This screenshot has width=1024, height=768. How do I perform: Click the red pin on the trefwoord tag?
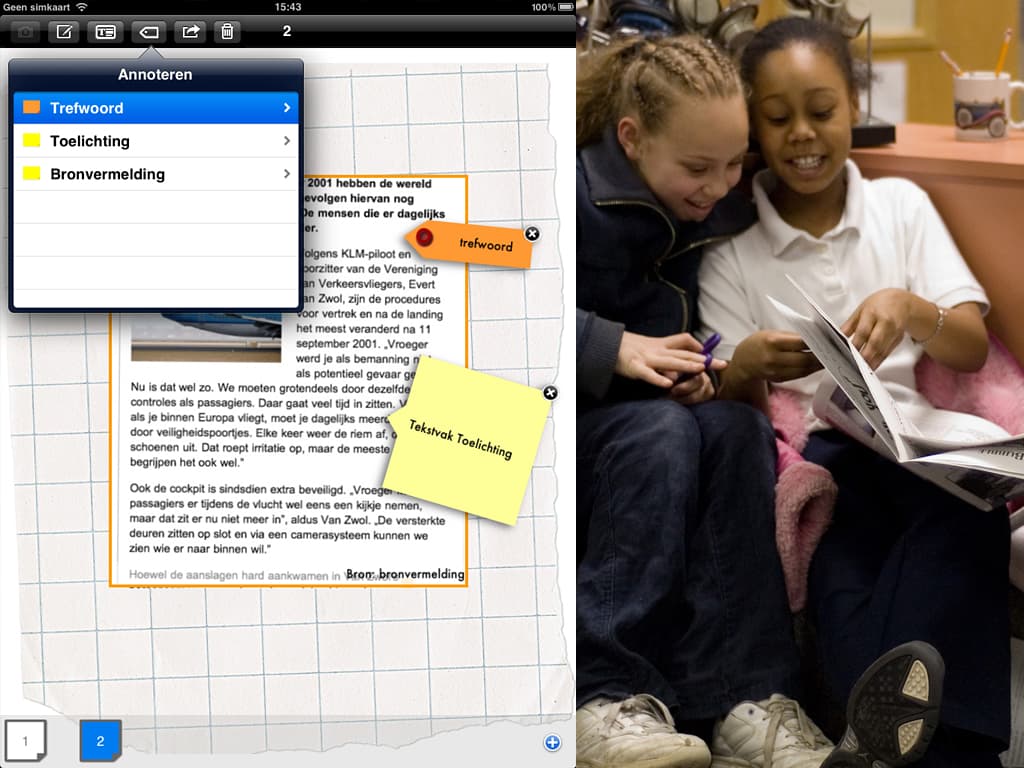point(424,238)
